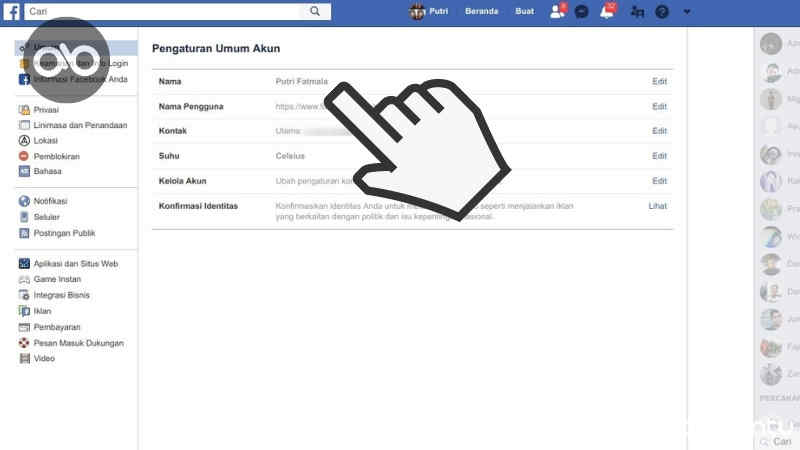Viewport: 800px width, 450px height.
Task: Open the friend requests icon
Action: click(x=557, y=11)
